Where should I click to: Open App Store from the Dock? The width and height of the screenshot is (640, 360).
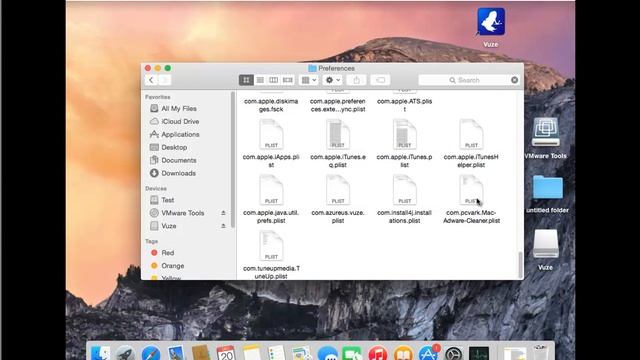coord(428,353)
